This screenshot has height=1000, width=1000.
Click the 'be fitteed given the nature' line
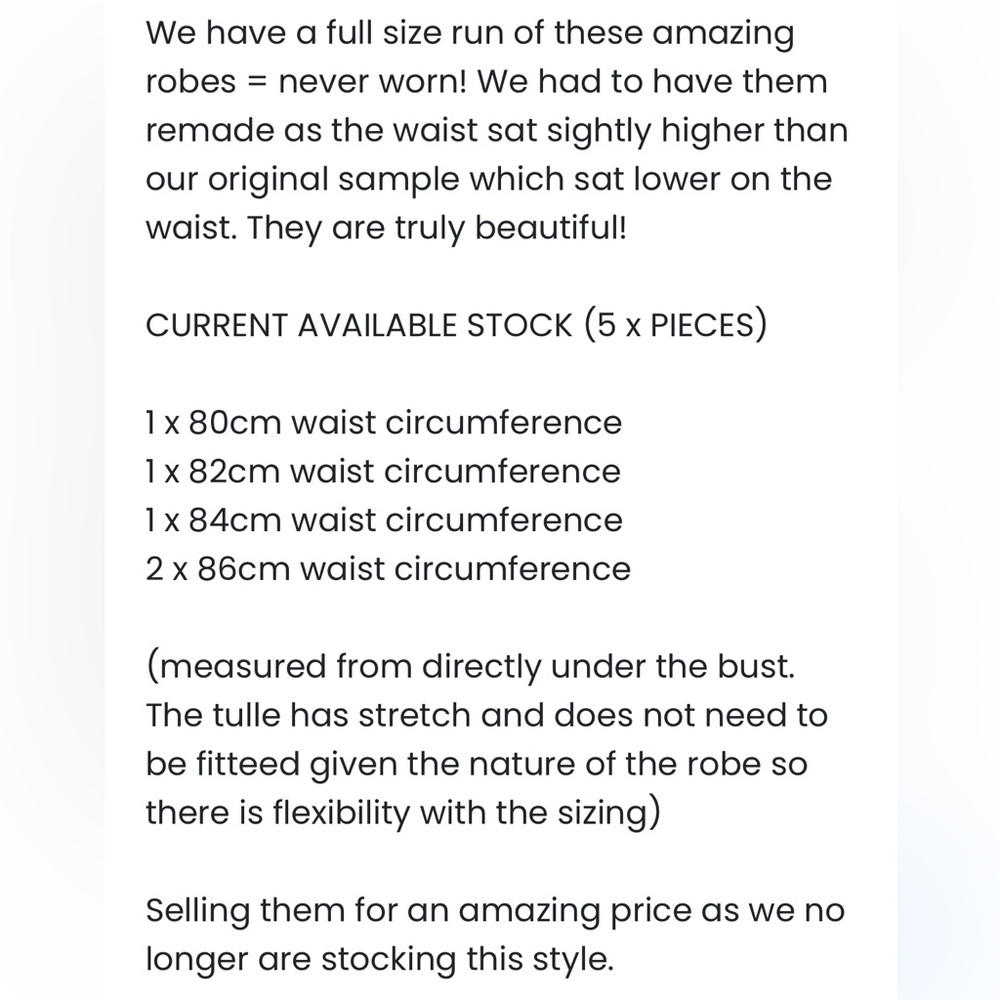(x=476, y=764)
